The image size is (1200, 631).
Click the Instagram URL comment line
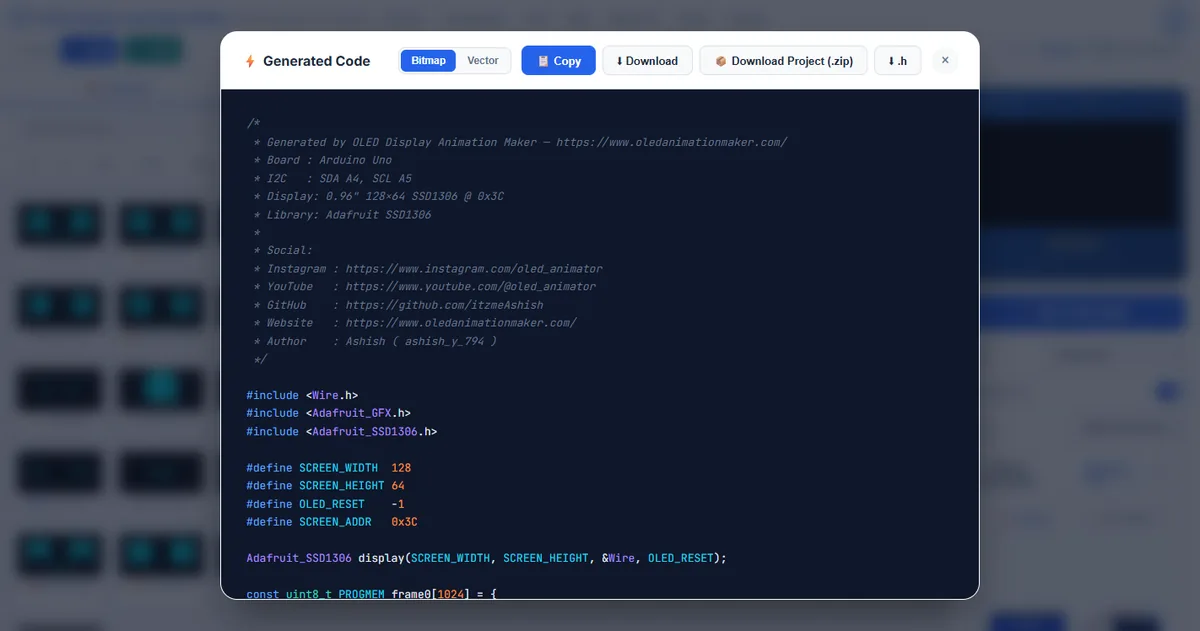click(x=428, y=269)
